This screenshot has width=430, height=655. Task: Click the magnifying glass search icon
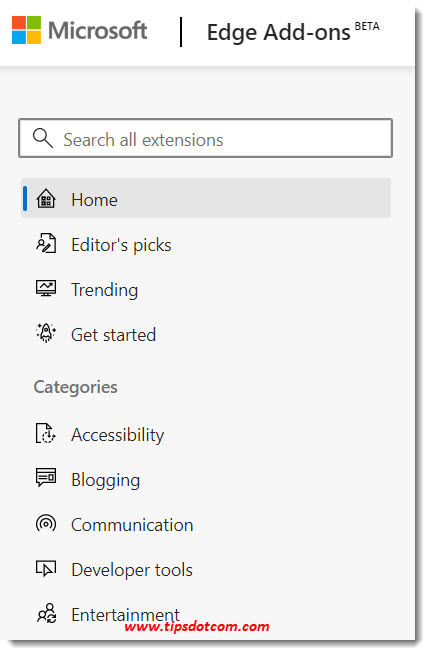(43, 138)
